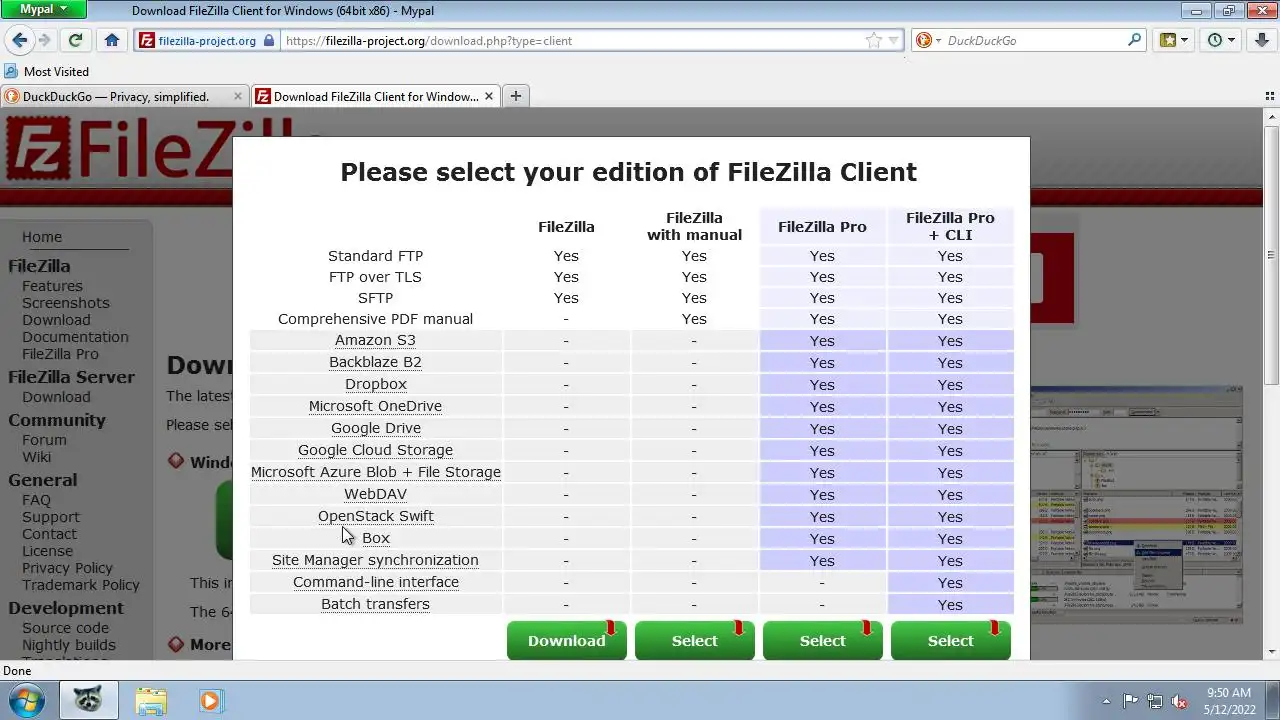
Task: Click the search magnifier icon
Action: point(1134,41)
